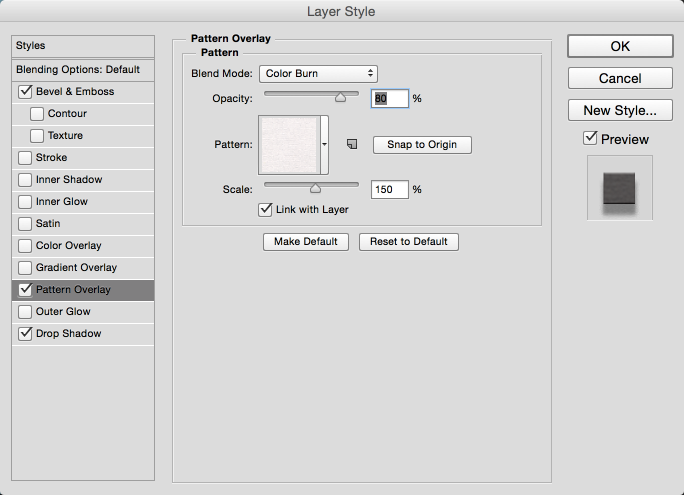Viewport: 684px width, 495px height.
Task: Select the Gradient Overlay style label
Action: tap(76, 267)
